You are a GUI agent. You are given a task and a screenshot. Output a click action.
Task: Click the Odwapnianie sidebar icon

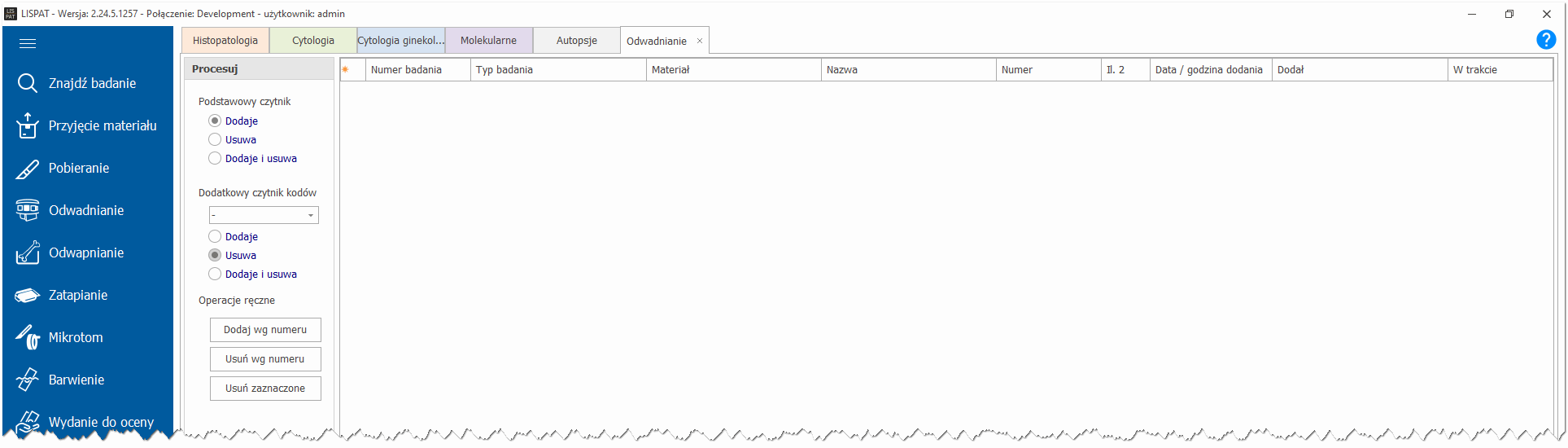[28, 253]
